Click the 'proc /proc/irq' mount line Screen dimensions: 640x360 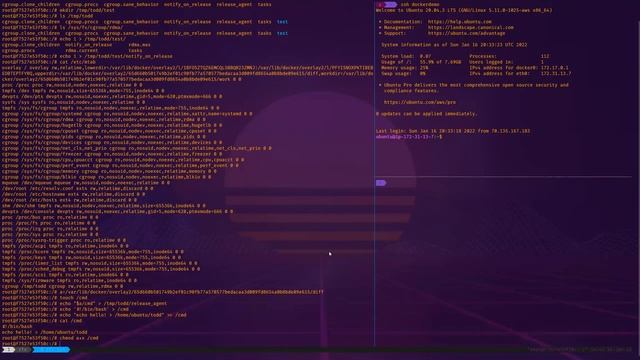point(50,229)
